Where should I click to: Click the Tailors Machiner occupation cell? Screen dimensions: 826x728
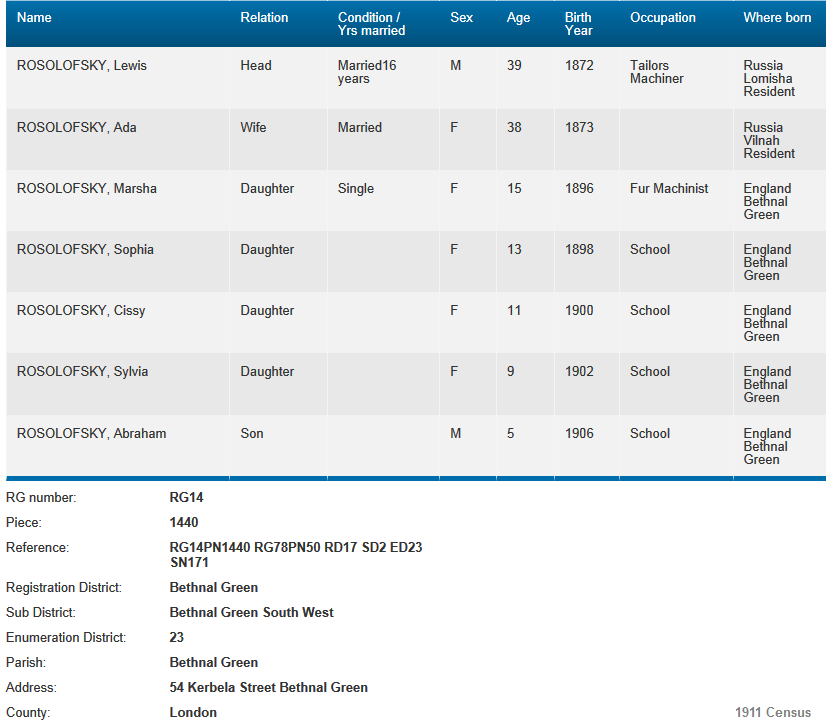(x=657, y=72)
